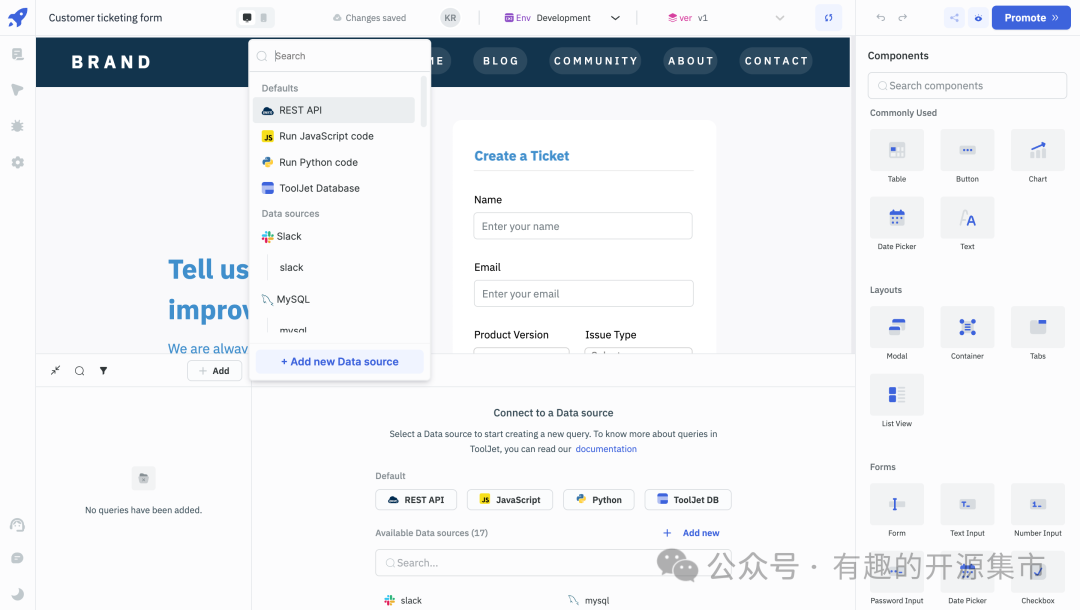Screen dimensions: 1080x610
Task: Switch to desktop layout view
Action: pos(247,18)
